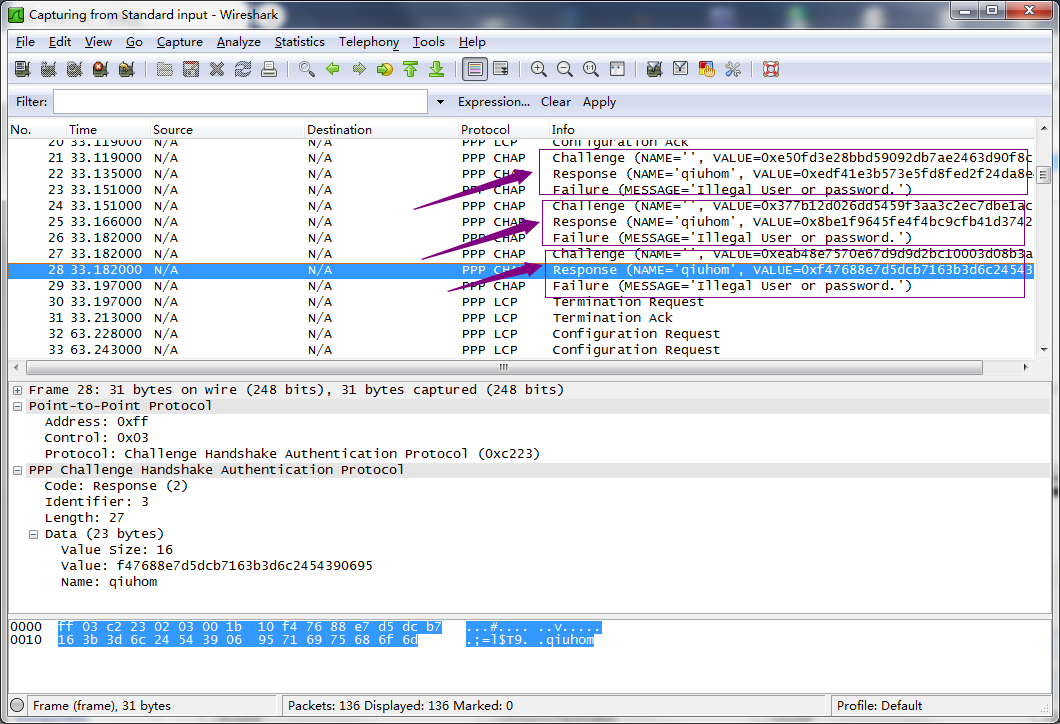Open the File menu
This screenshot has height=724, width=1060.
[25, 42]
